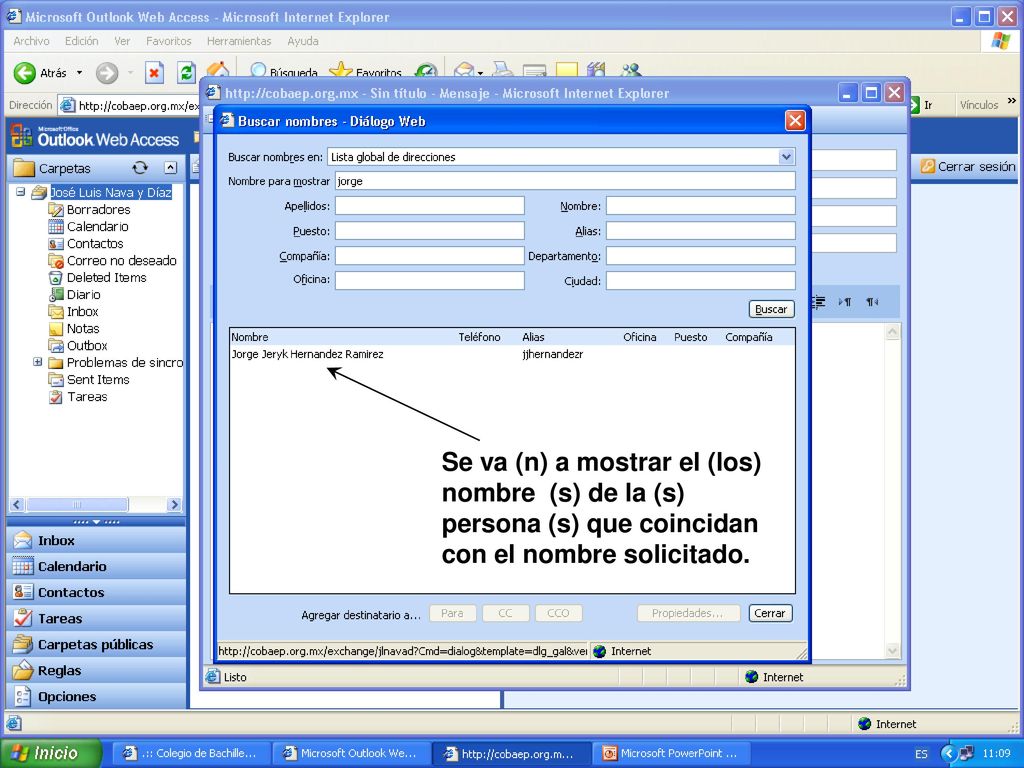Open the Archivo menu

[x=31, y=40]
